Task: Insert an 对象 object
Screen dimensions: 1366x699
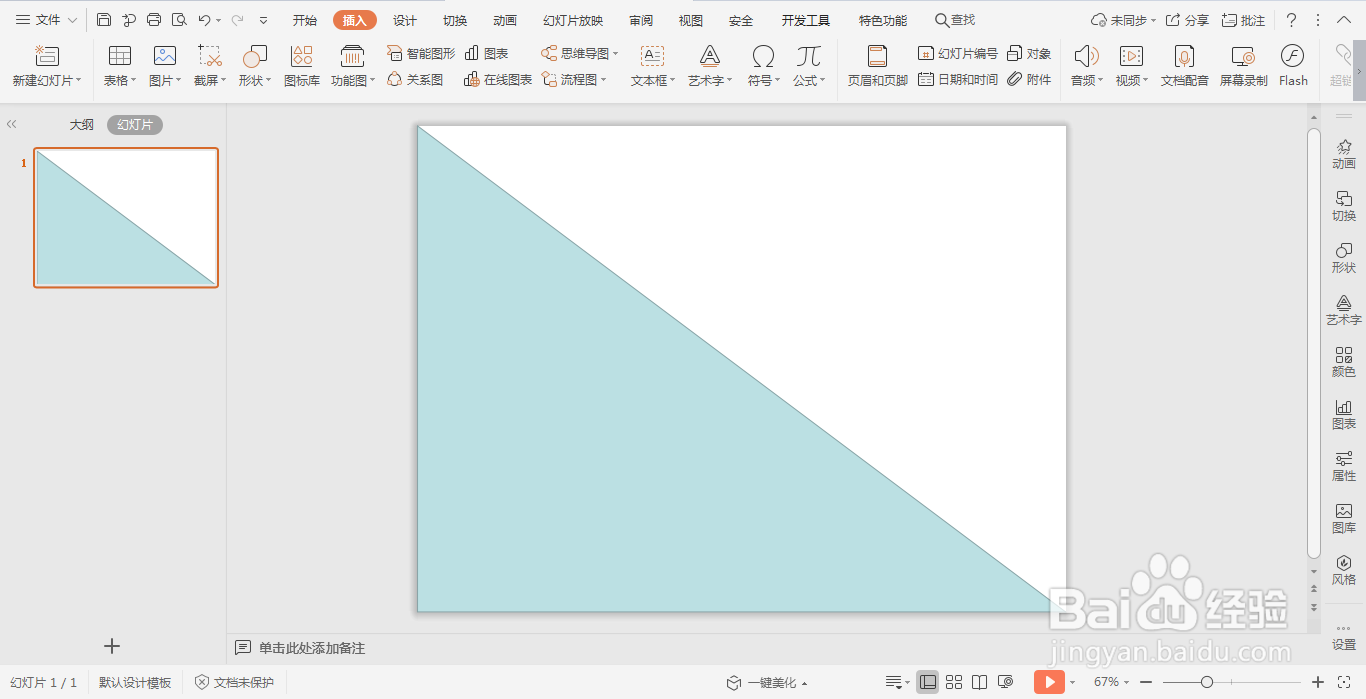Action: pos(1029,53)
